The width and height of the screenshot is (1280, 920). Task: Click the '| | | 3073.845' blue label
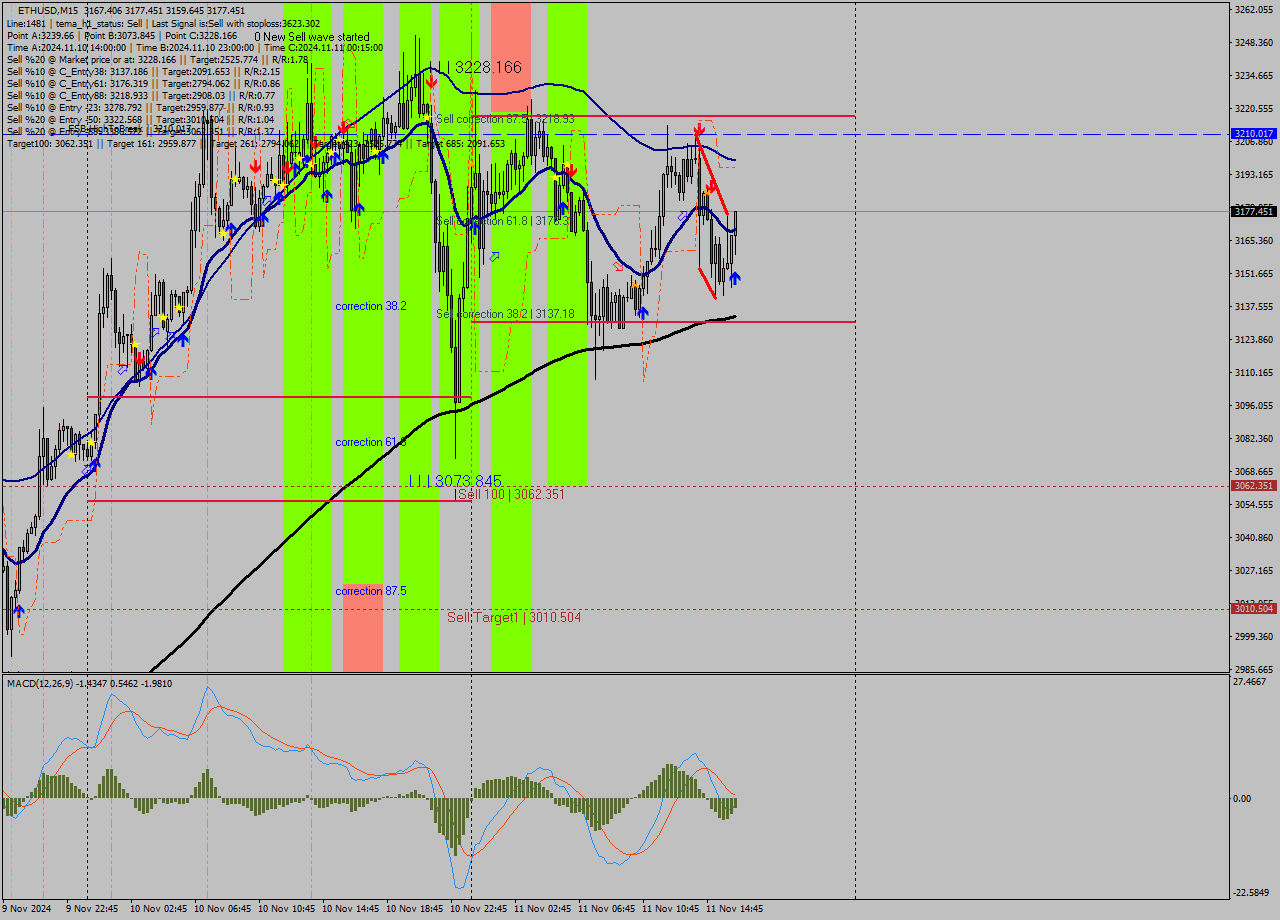point(455,481)
